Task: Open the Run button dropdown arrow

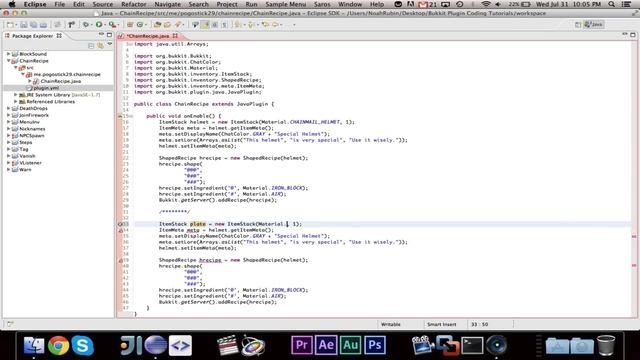Action: (x=104, y=25)
